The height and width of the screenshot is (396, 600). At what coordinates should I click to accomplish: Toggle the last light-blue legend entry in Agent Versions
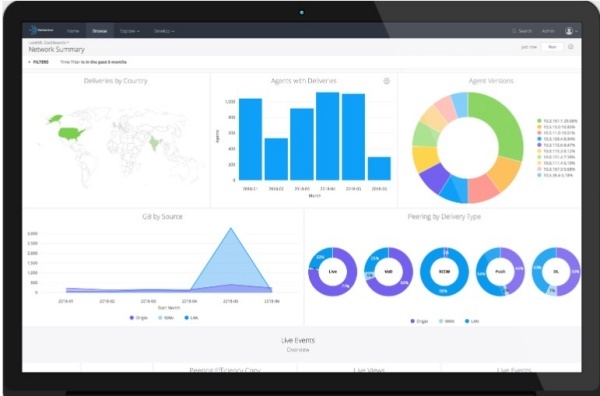click(x=555, y=175)
